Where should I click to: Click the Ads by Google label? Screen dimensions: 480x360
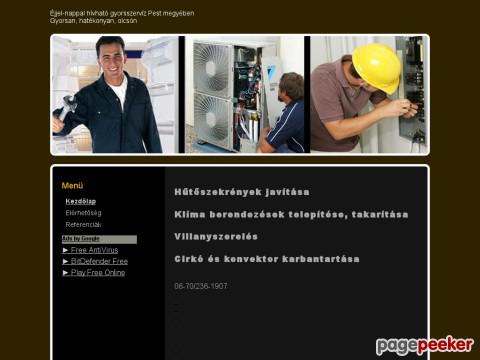(x=81, y=239)
